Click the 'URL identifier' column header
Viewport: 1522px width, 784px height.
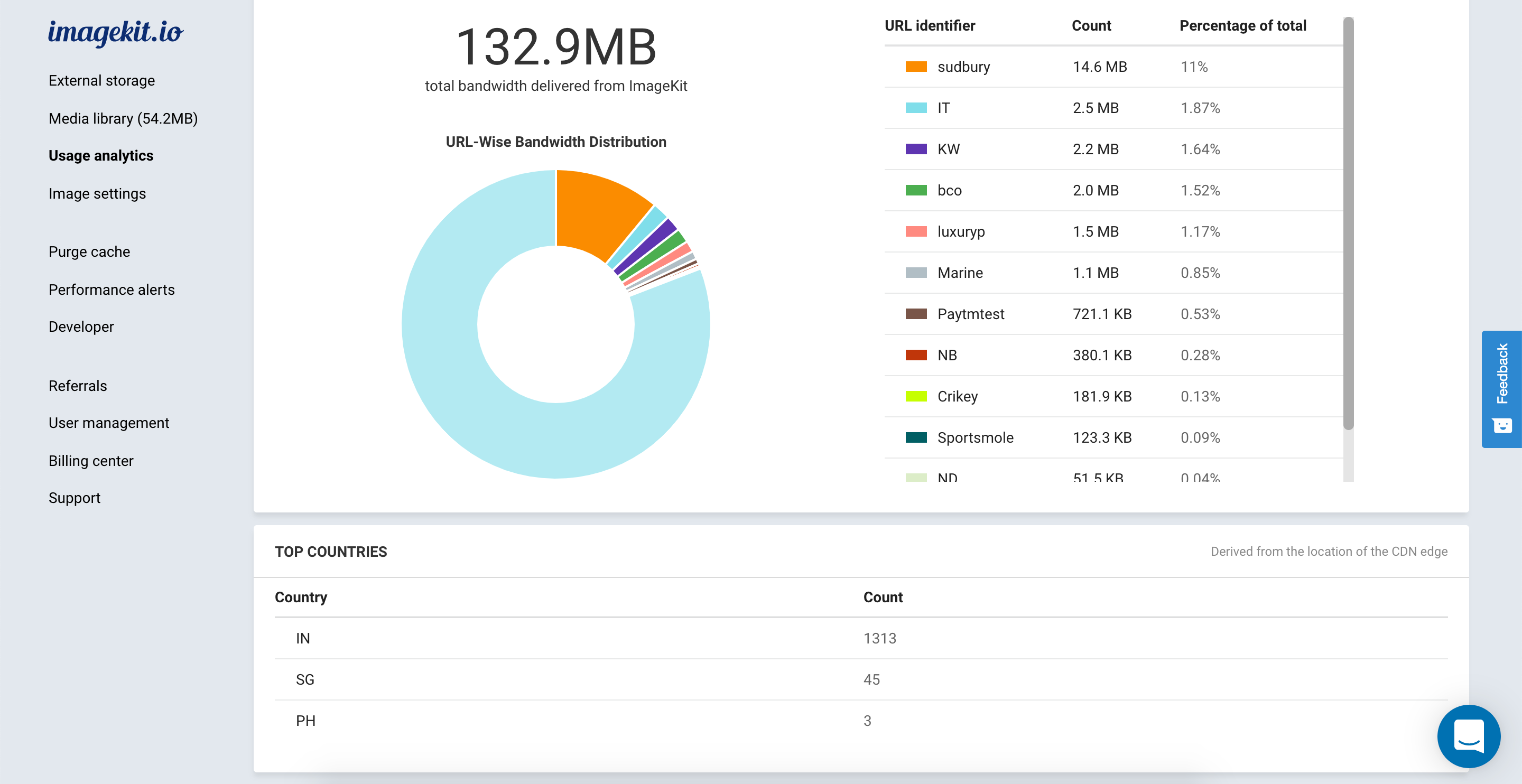(x=930, y=25)
